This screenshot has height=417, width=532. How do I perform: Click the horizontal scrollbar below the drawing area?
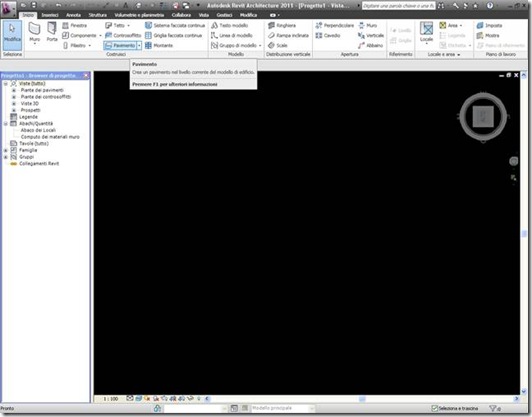pos(362,399)
